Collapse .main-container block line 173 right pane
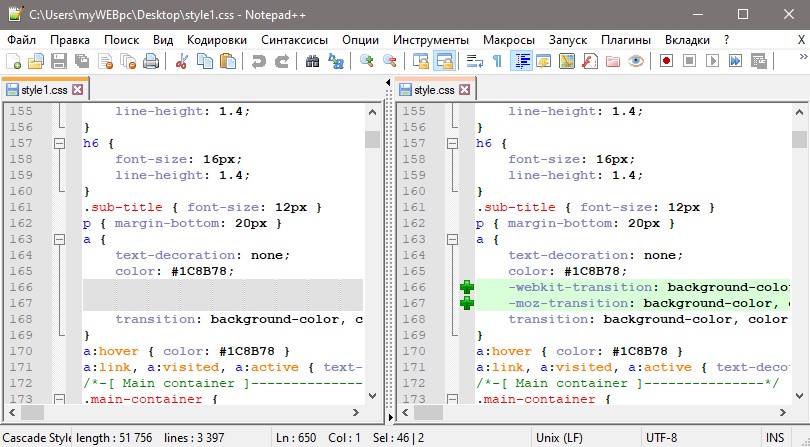 pos(453,399)
